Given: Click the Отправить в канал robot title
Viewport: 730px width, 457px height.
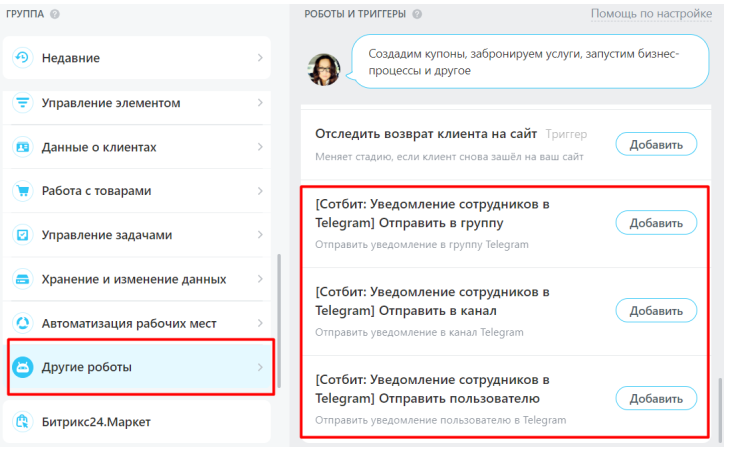Looking at the screenshot, I should pyautogui.click(x=432, y=302).
